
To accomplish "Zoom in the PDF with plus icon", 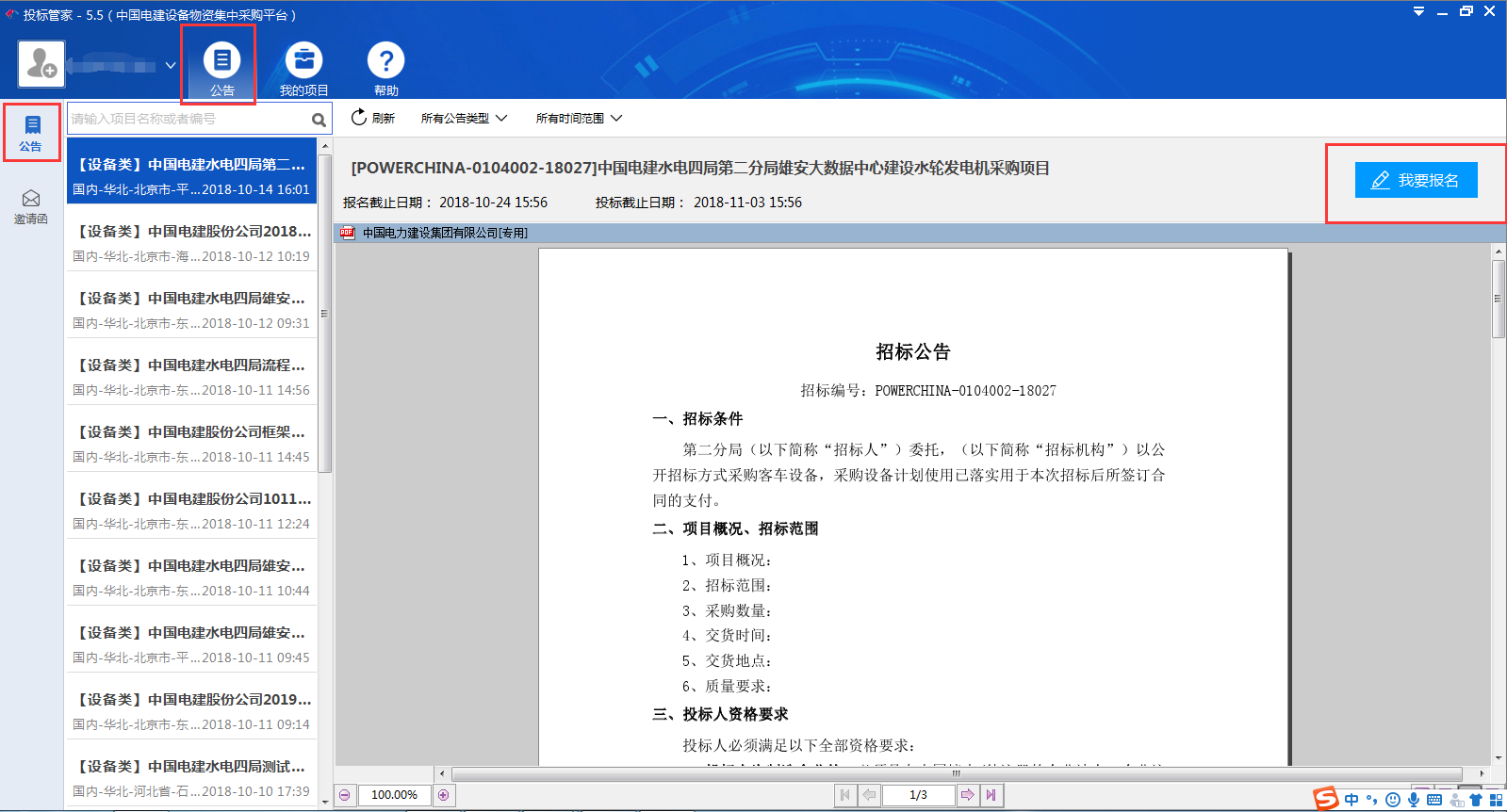I will click(x=443, y=795).
